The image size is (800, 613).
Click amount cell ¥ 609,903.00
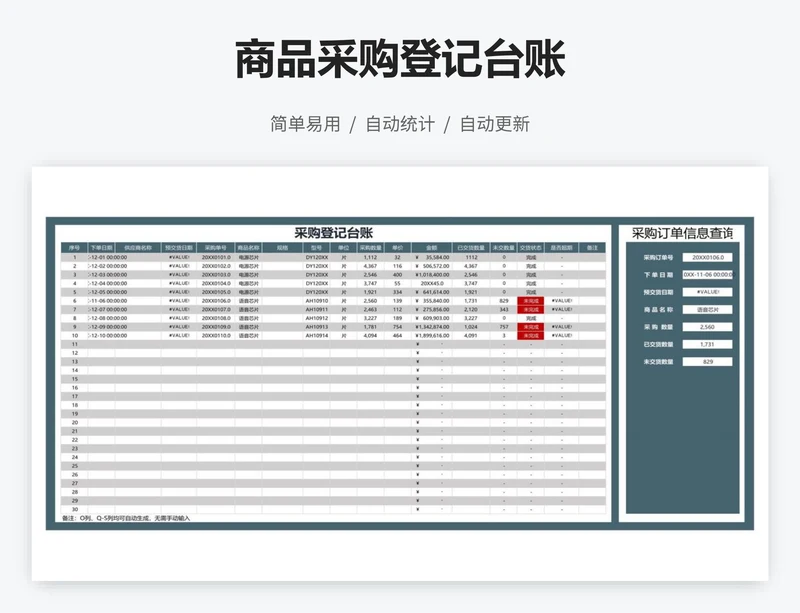click(432, 318)
